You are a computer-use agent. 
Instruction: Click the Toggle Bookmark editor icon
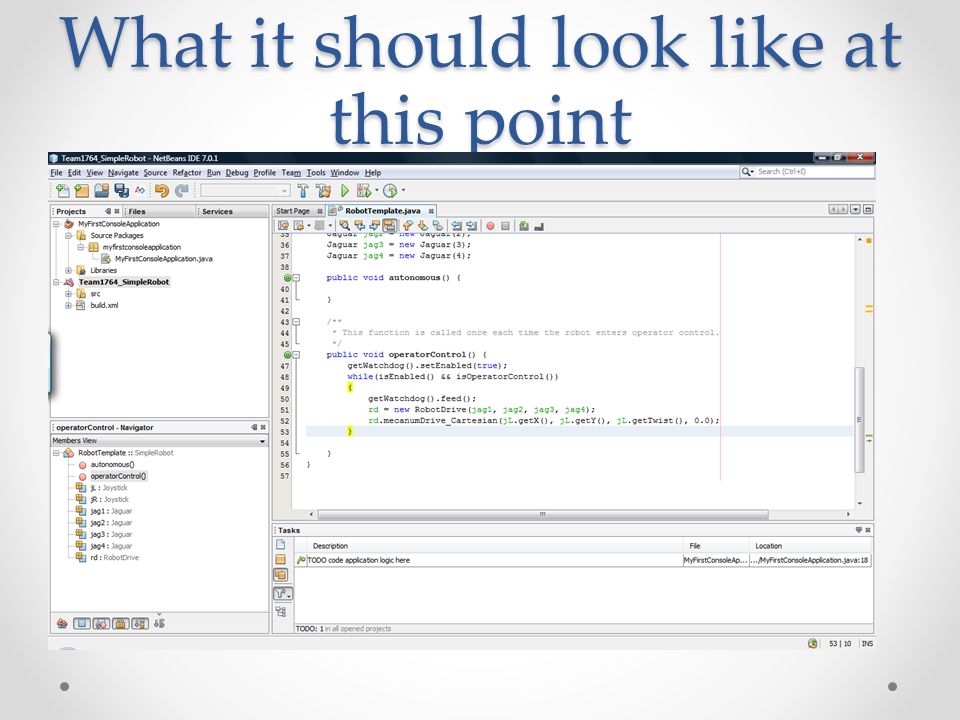438,226
